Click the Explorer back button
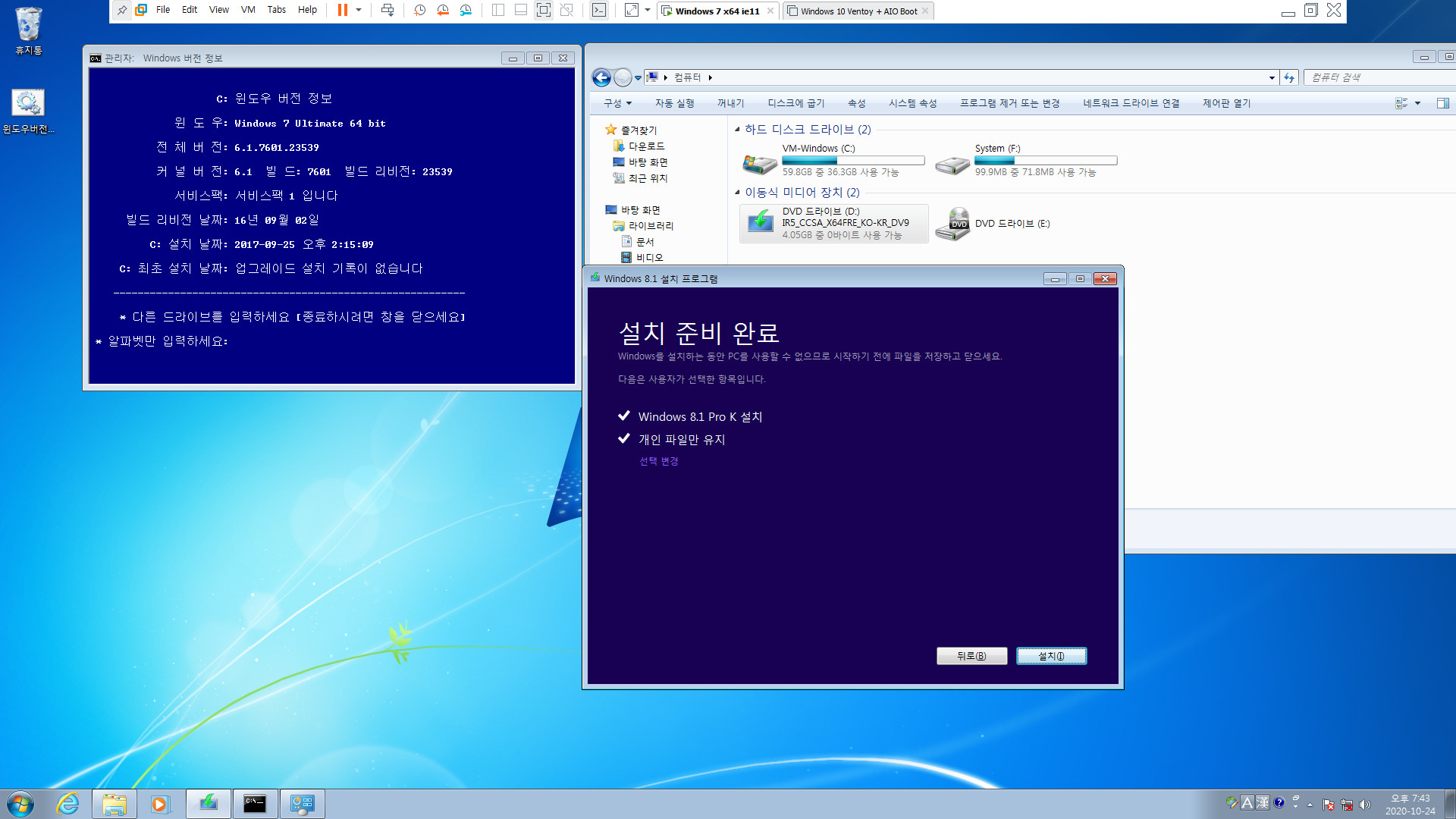The height and width of the screenshot is (819, 1456). [601, 77]
